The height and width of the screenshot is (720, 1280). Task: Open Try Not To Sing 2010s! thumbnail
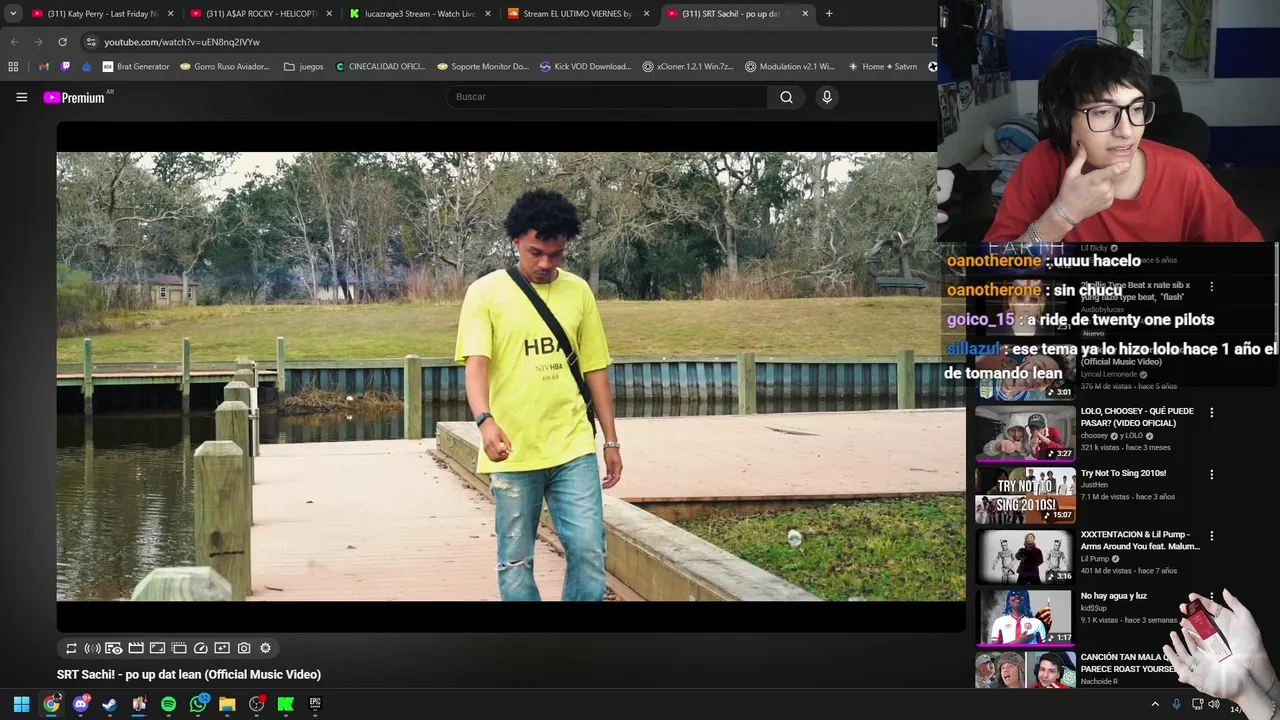[1025, 495]
